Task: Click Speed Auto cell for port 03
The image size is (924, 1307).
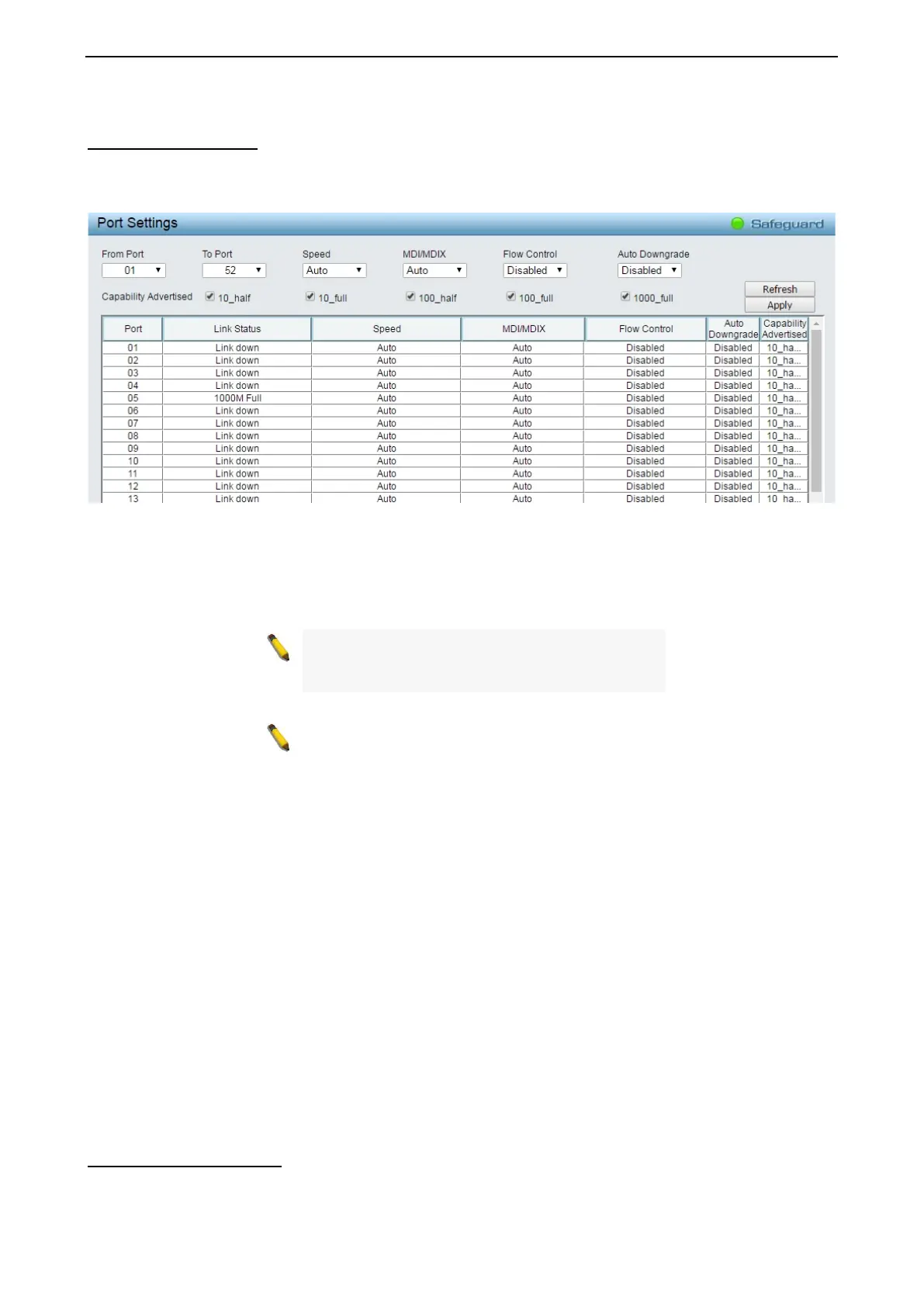Action: 386,373
